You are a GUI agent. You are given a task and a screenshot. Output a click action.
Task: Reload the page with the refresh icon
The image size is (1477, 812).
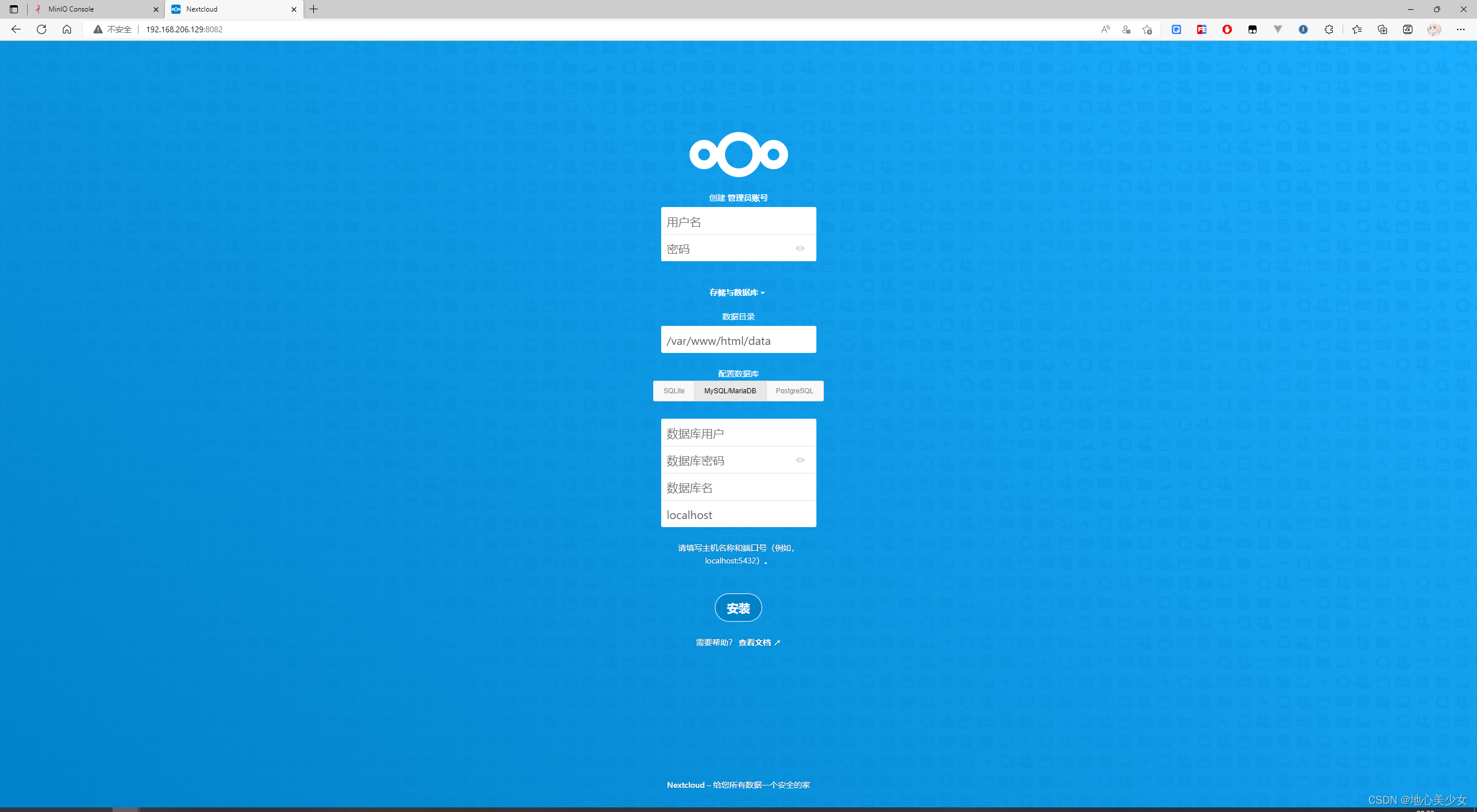[x=42, y=29]
